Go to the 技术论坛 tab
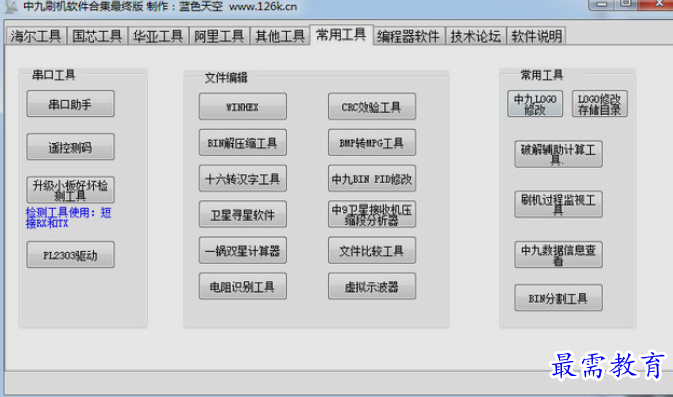Viewport: 673px width, 397px height. coord(476,36)
